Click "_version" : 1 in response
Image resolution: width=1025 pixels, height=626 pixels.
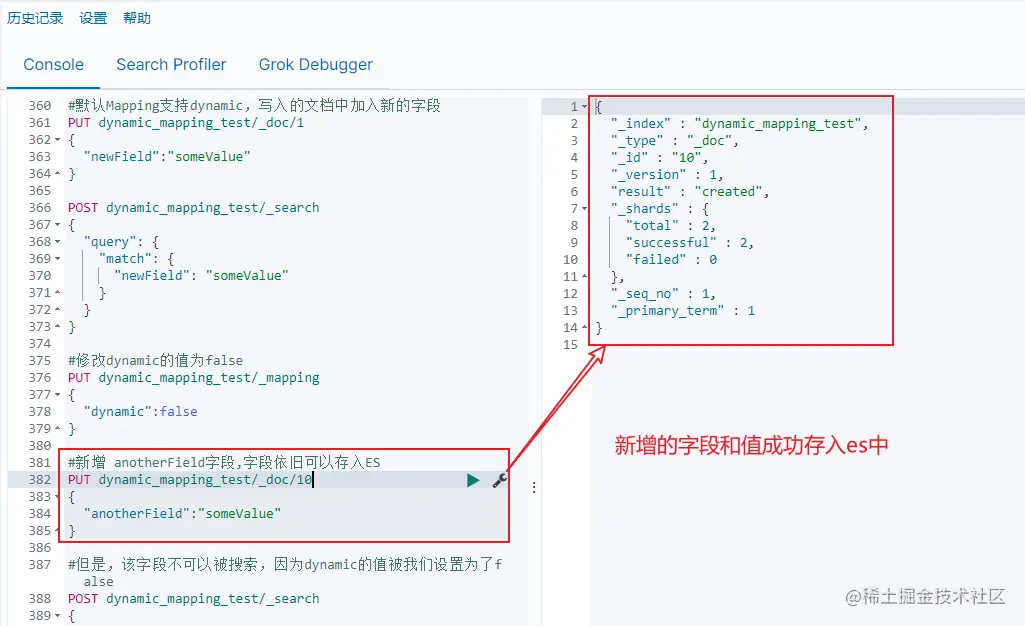(x=667, y=174)
